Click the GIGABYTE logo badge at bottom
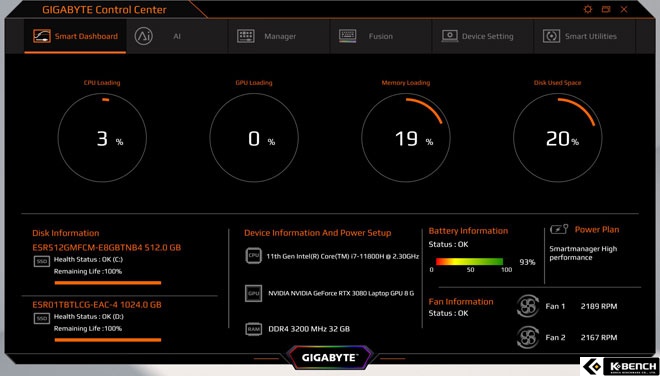 tap(330, 358)
